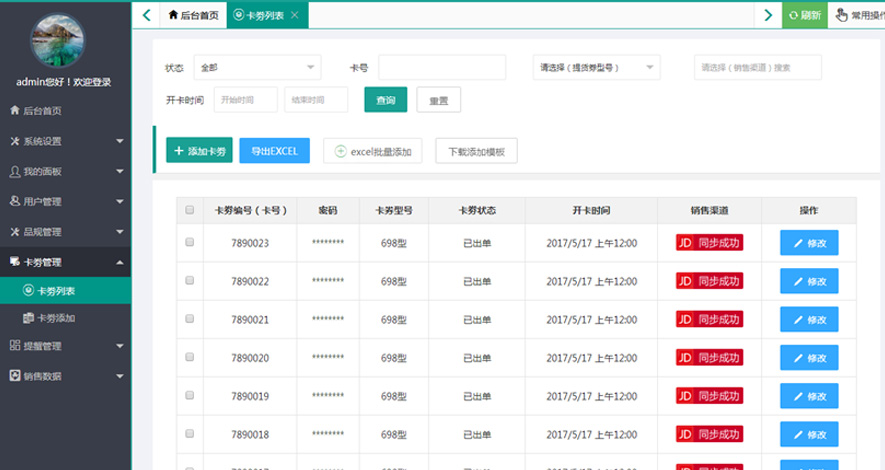Image resolution: width=885 pixels, height=470 pixels.
Task: Click the 刷新 refresh button
Action: click(x=805, y=15)
